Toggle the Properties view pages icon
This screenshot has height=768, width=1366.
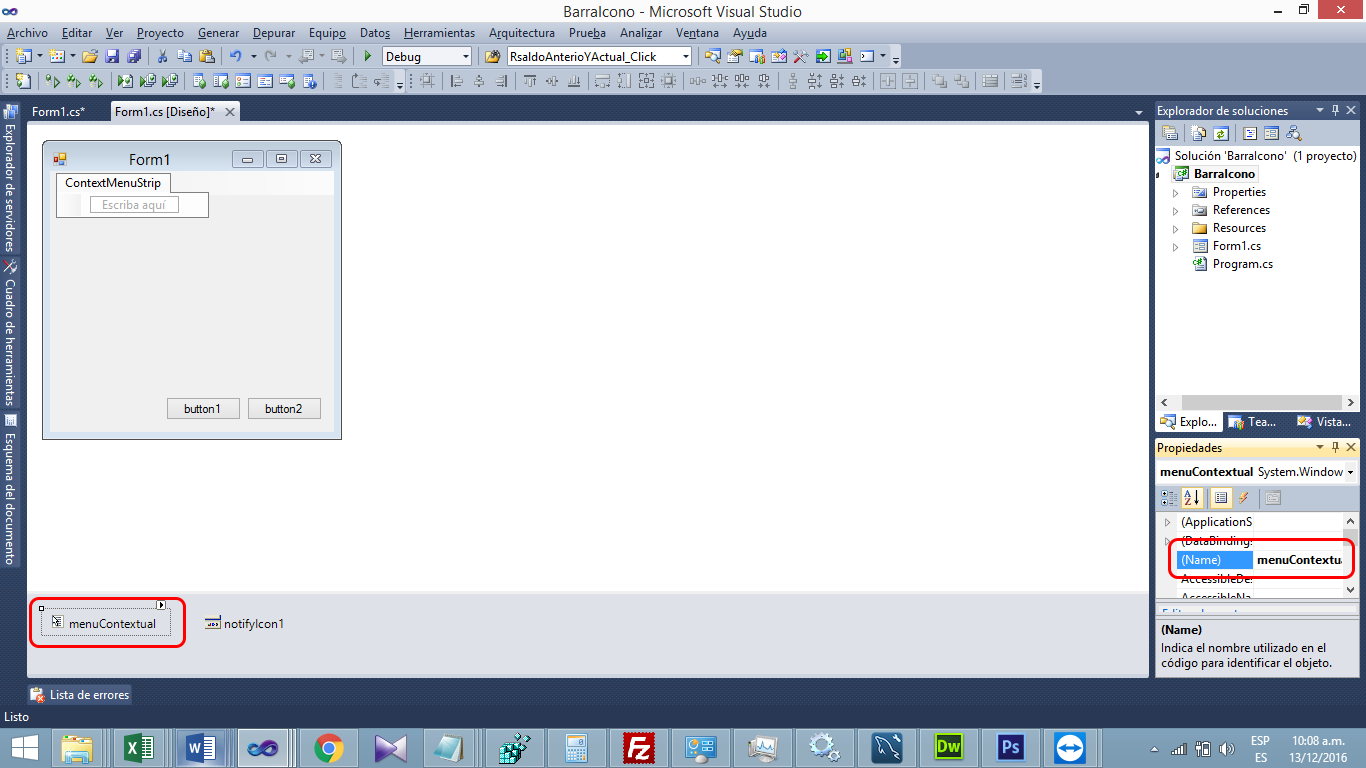click(x=1272, y=497)
